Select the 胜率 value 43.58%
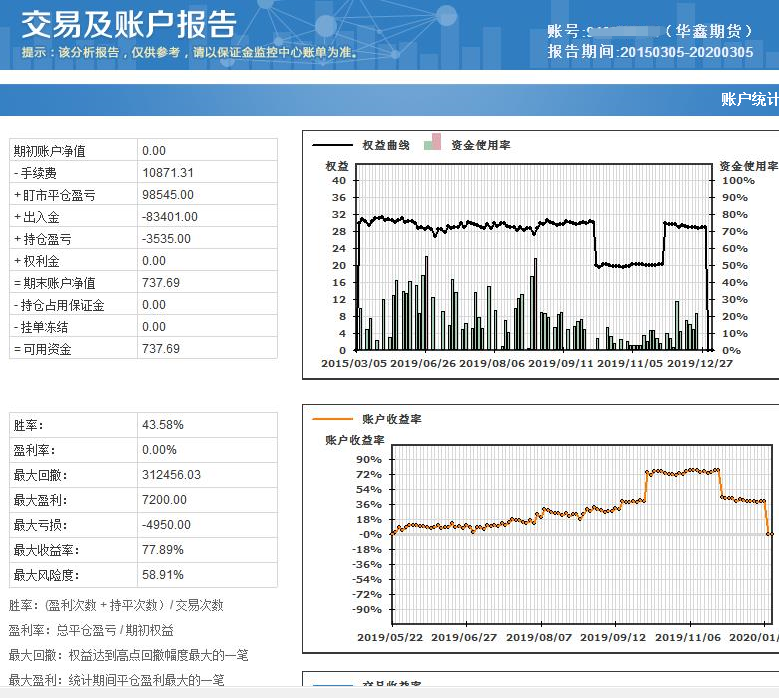 click(162, 425)
